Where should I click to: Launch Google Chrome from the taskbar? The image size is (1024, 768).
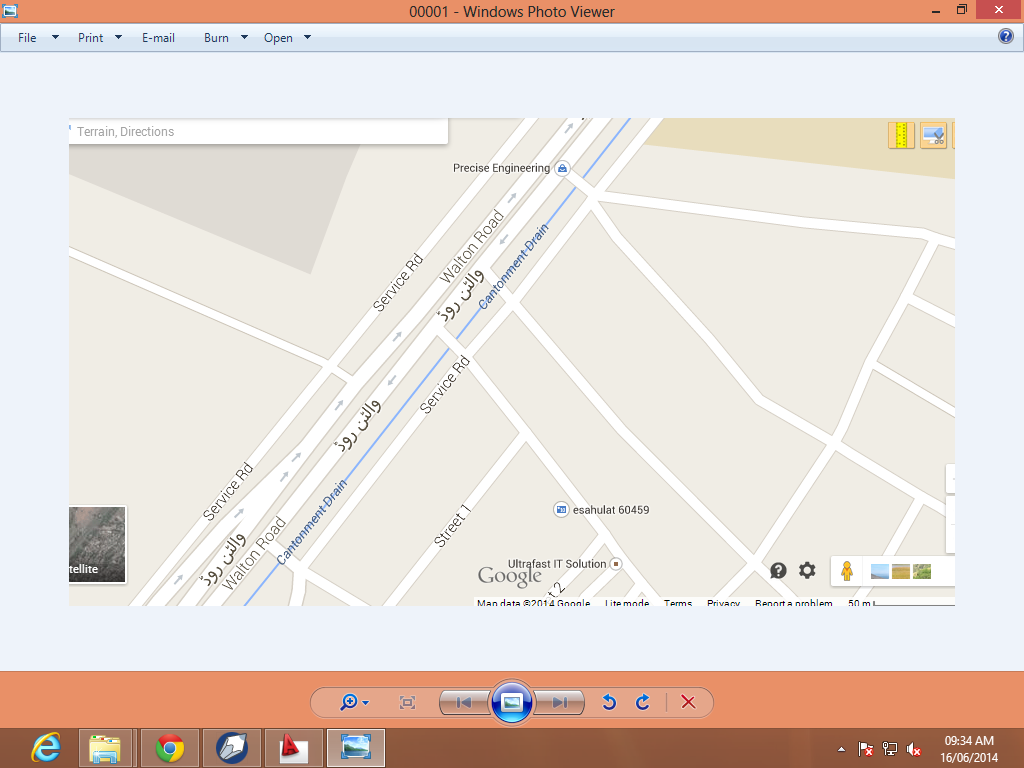tap(170, 748)
